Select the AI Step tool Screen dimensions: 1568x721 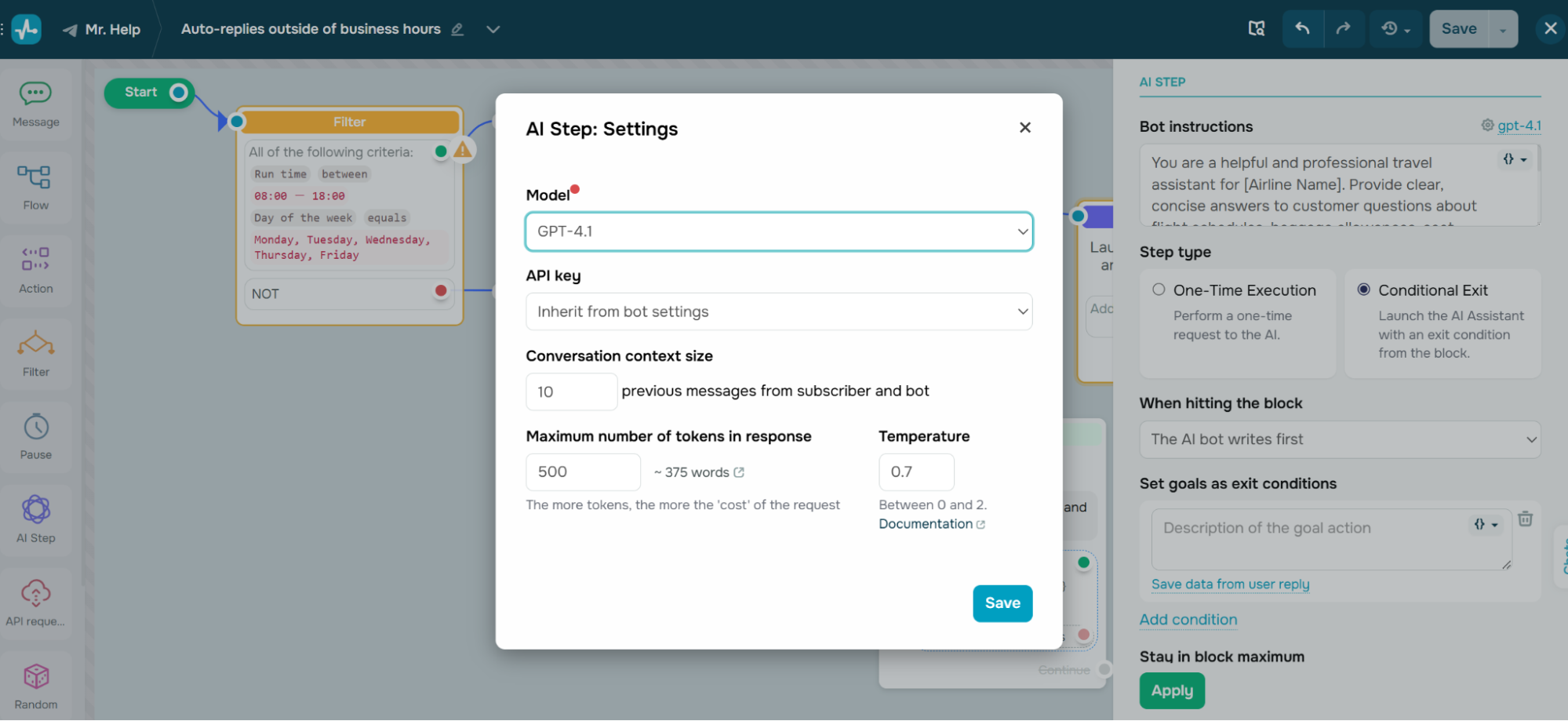tap(35, 520)
